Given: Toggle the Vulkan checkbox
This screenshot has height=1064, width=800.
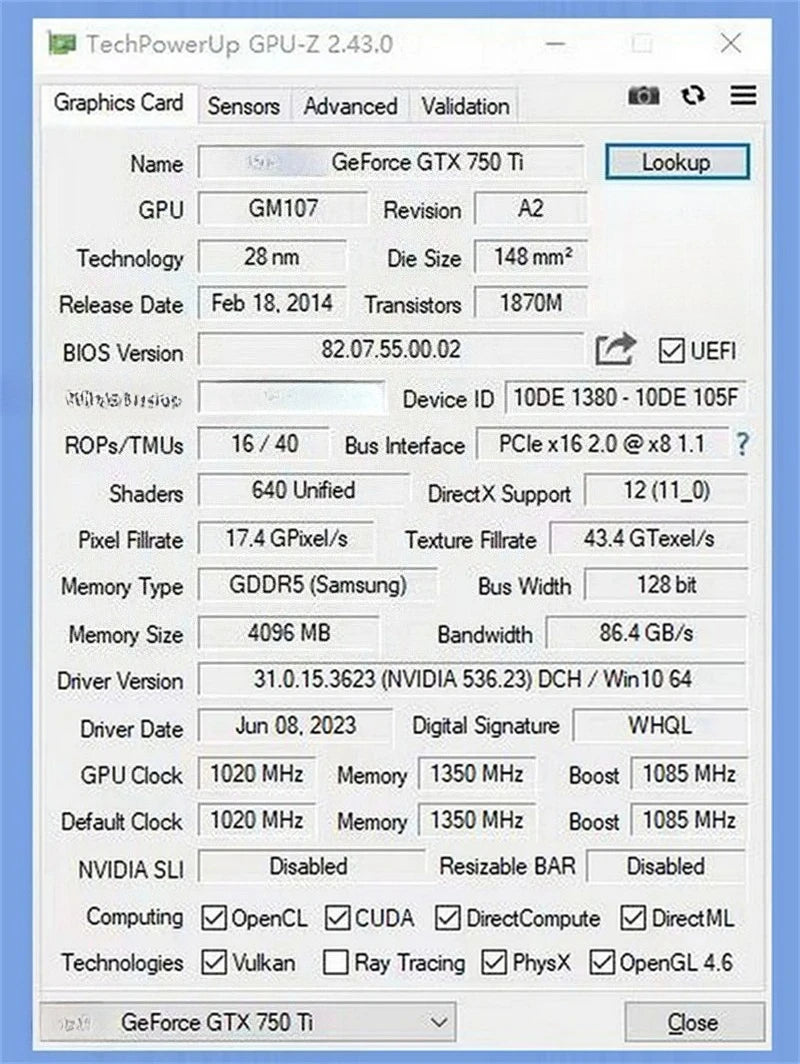Looking at the screenshot, I should click(x=214, y=962).
